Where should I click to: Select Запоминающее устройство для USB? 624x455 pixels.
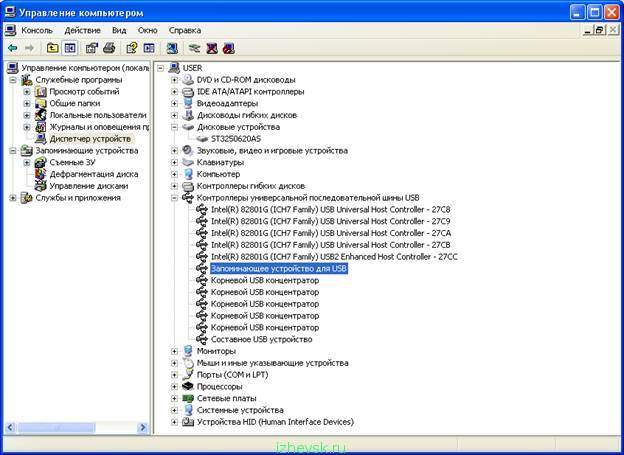coord(279,269)
